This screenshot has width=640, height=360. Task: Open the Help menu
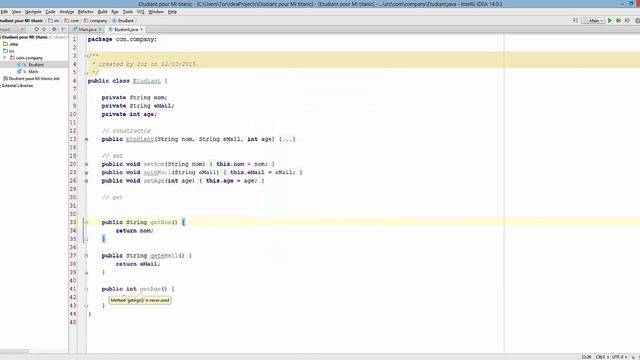point(172,12)
